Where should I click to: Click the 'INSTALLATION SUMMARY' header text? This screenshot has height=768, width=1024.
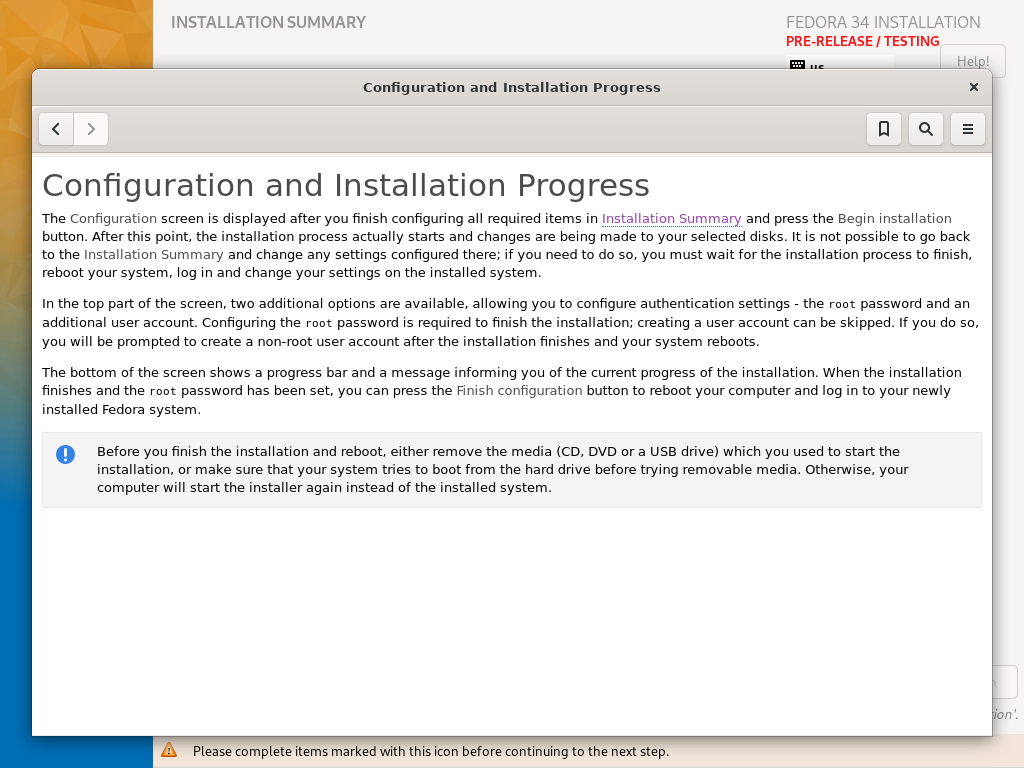pos(268,22)
